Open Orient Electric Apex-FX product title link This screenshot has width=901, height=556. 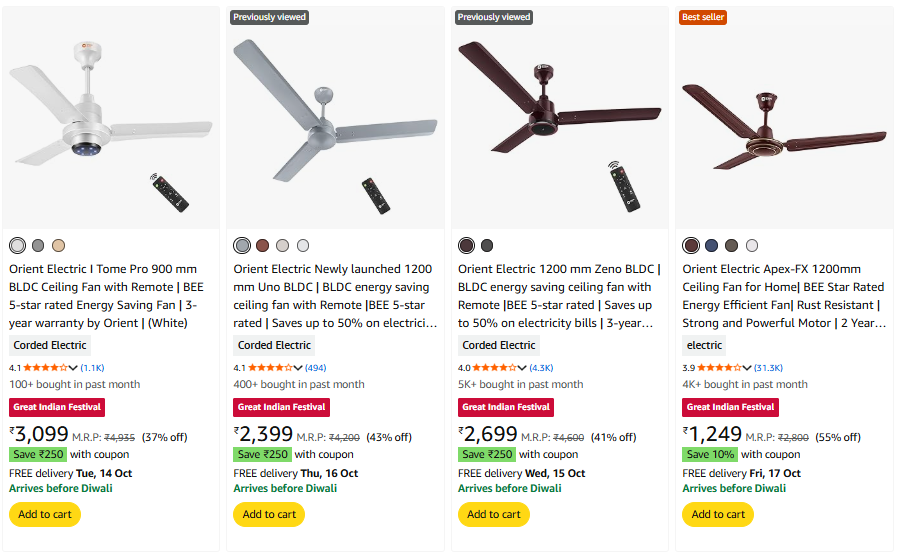point(783,296)
